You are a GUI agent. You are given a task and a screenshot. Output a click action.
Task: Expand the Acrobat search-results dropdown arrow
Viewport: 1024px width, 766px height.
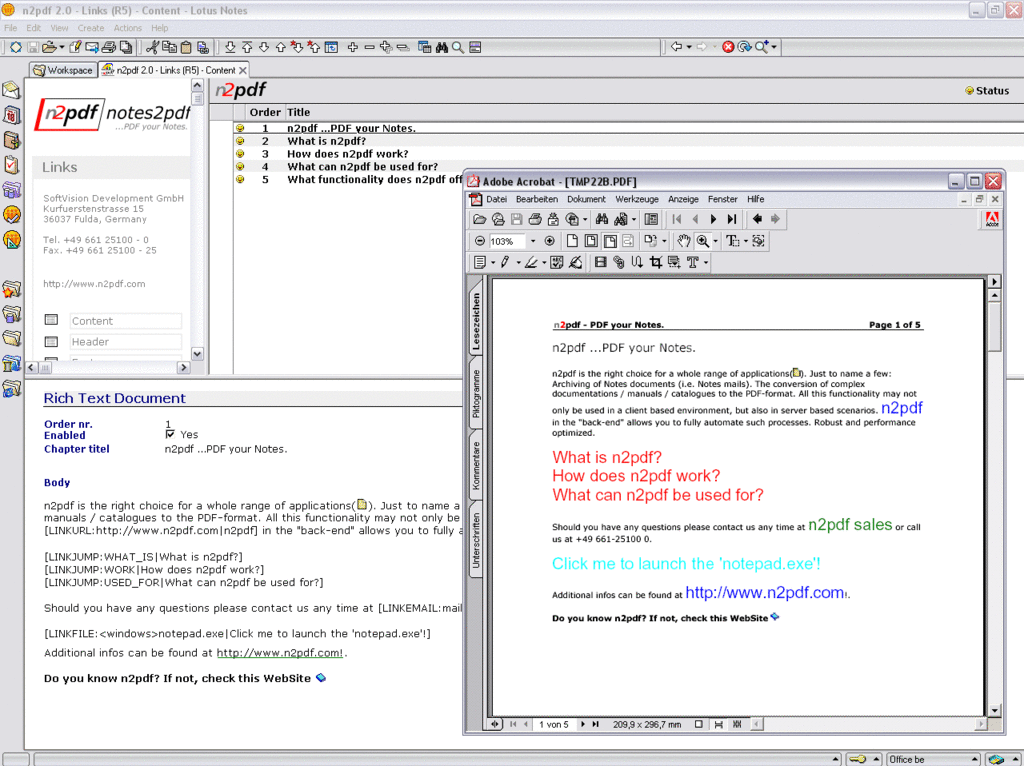click(x=633, y=219)
